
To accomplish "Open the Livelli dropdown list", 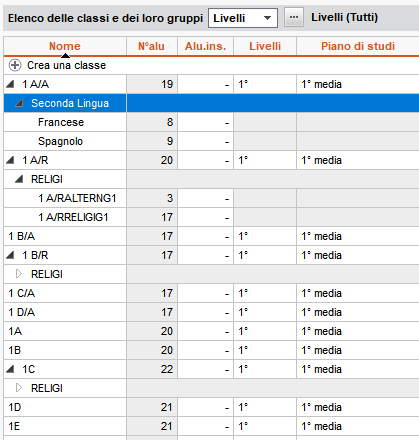I will click(x=243, y=18).
